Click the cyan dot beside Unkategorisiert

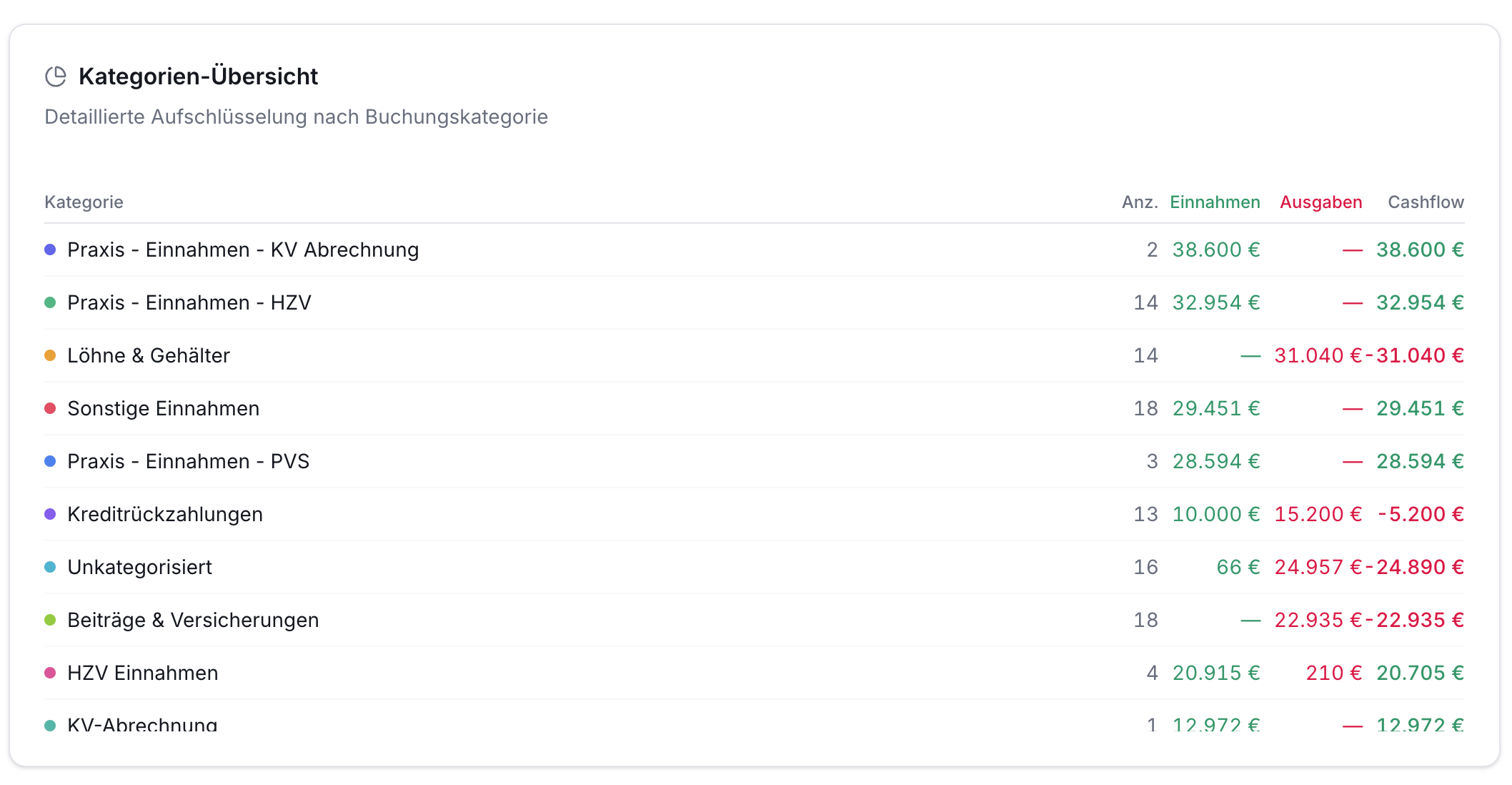point(50,567)
